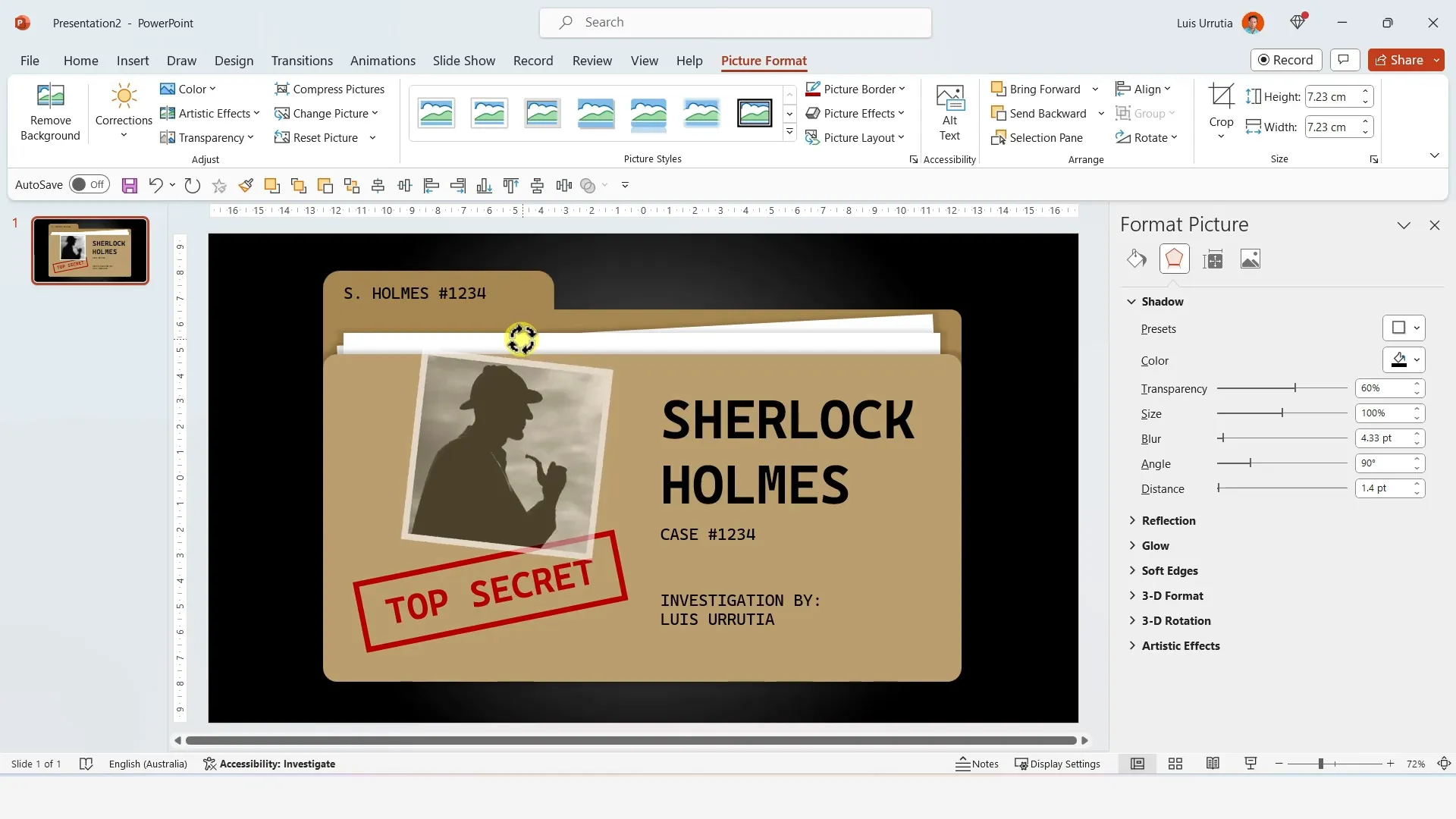1456x819 pixels.
Task: Toggle AutoSave switch
Action: pyautogui.click(x=89, y=185)
